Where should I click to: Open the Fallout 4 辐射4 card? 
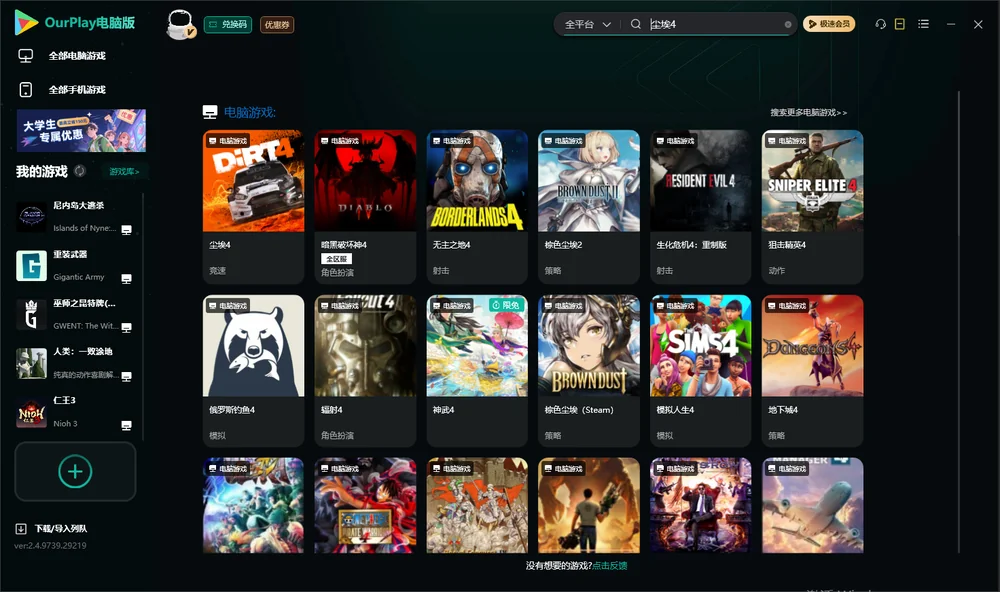[x=365, y=371]
